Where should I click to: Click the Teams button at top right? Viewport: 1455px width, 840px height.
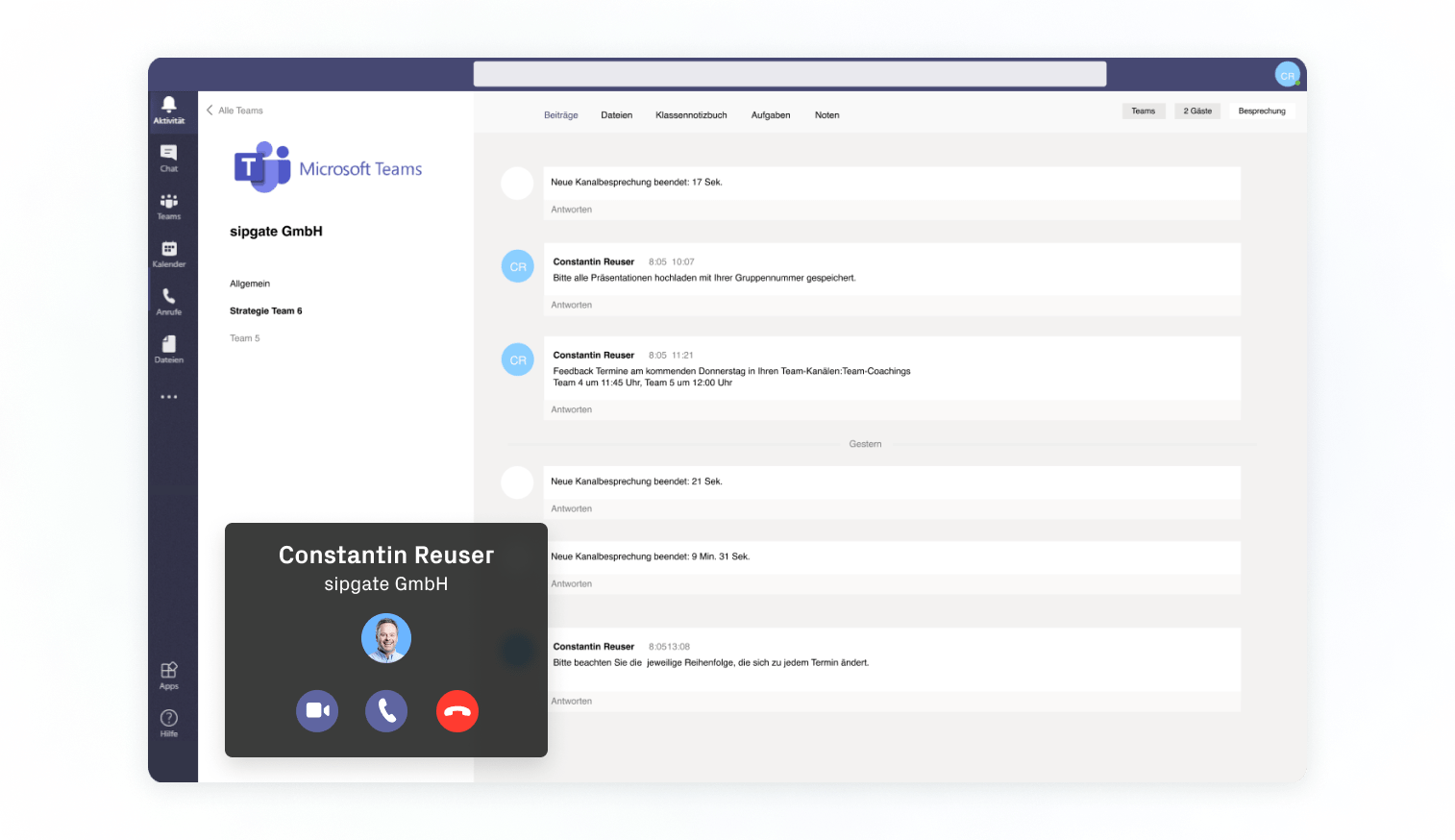coord(1144,111)
